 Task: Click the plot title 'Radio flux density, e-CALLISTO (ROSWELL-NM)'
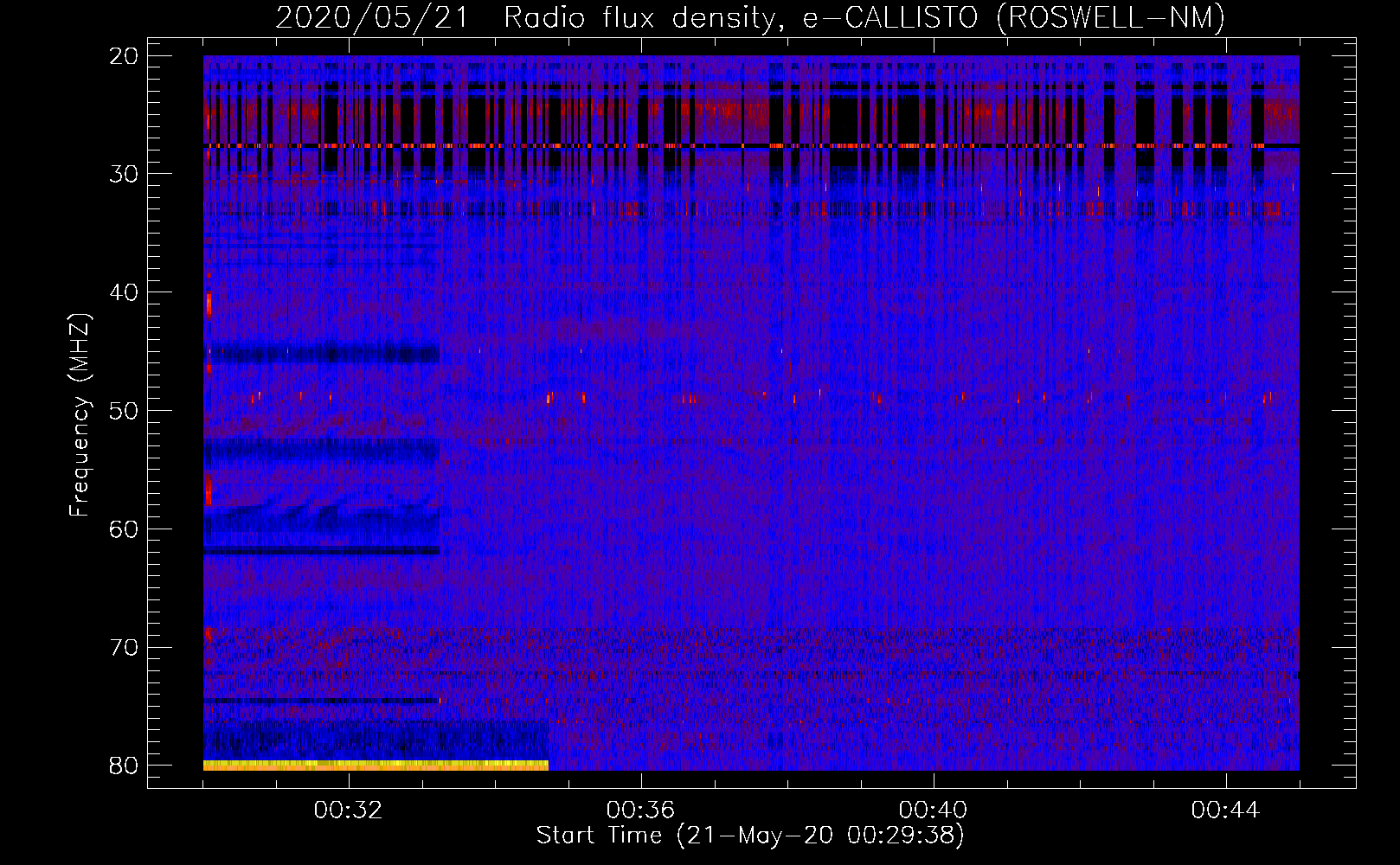coord(864,17)
